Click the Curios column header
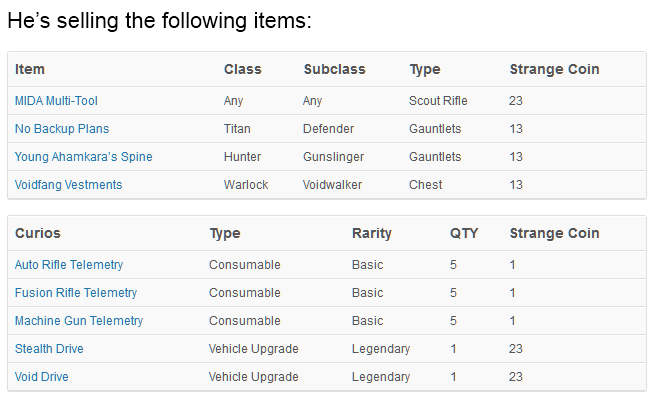 click(x=38, y=233)
